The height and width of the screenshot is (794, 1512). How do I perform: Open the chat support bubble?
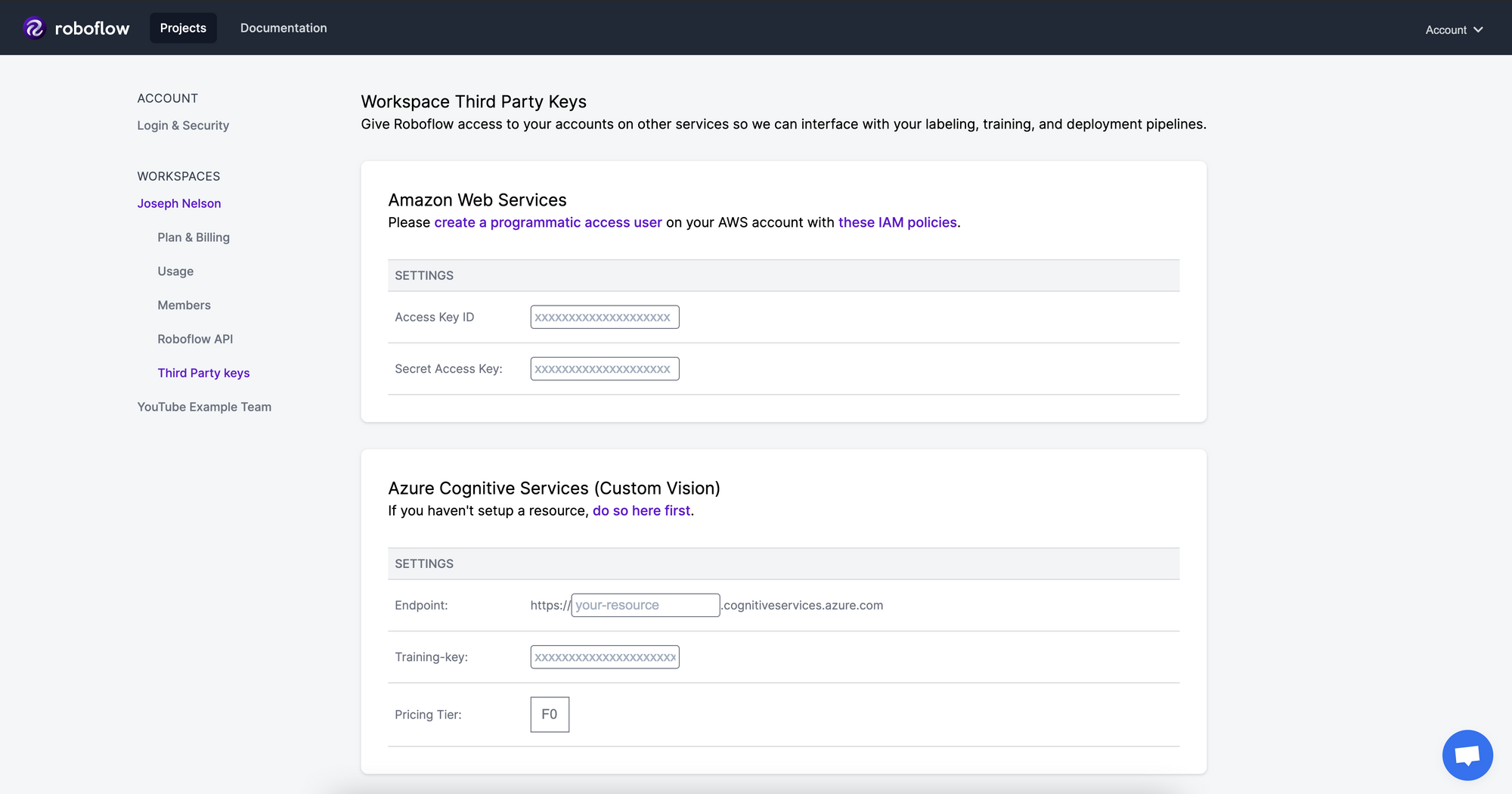coord(1467,755)
